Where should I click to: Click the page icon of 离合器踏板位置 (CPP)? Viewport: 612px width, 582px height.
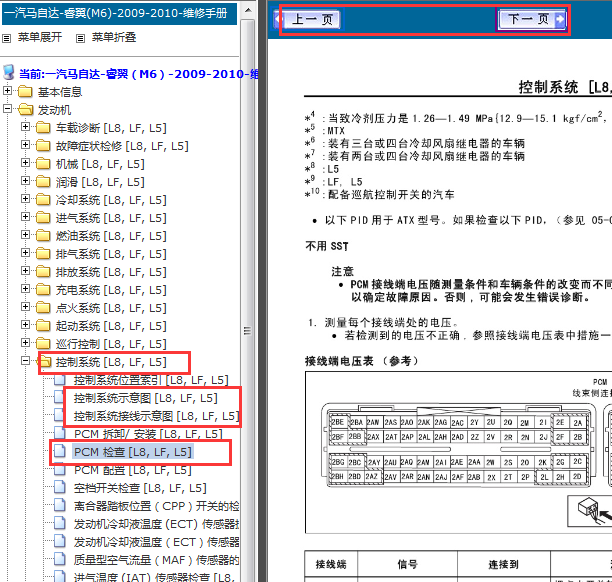[59, 505]
